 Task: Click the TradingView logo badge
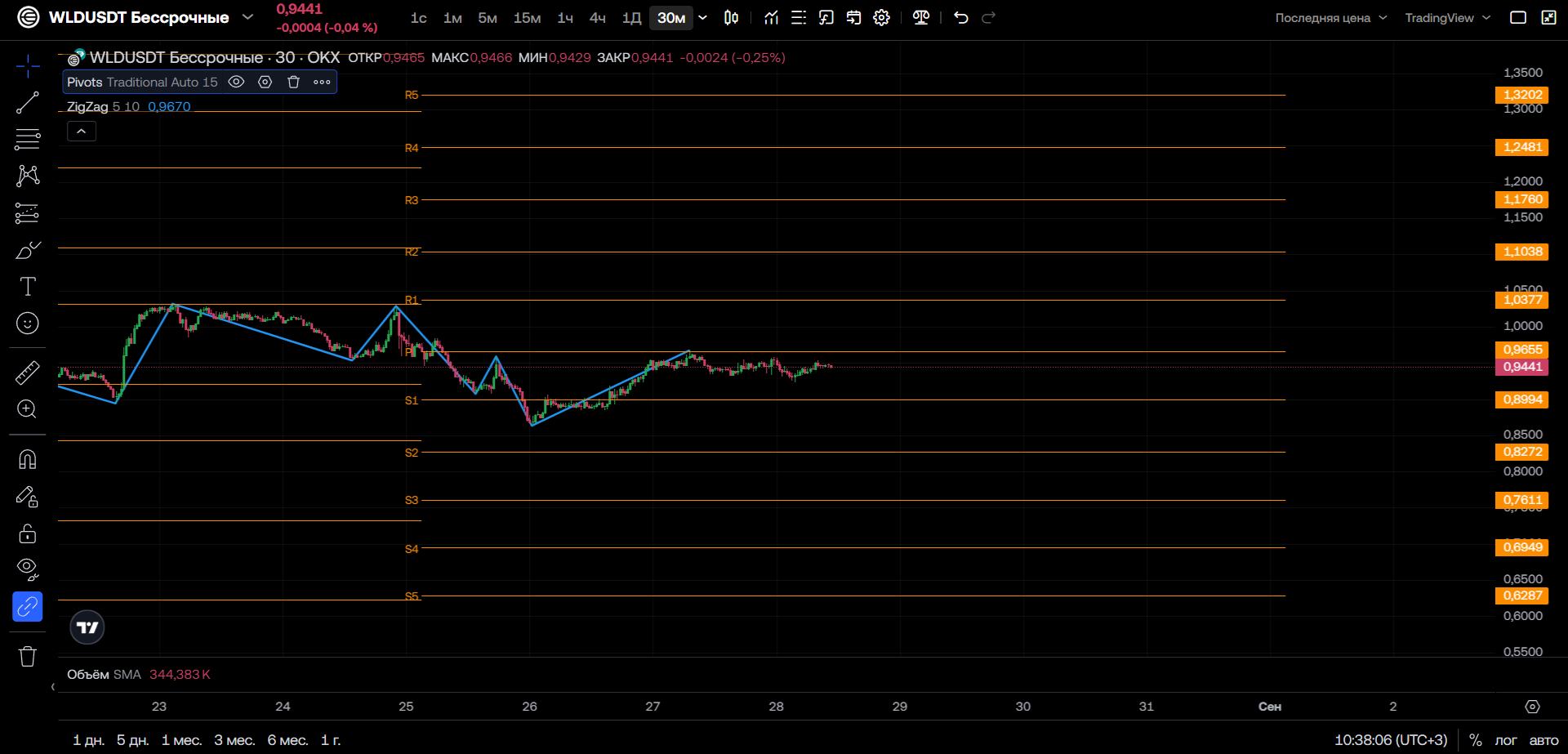click(x=87, y=627)
